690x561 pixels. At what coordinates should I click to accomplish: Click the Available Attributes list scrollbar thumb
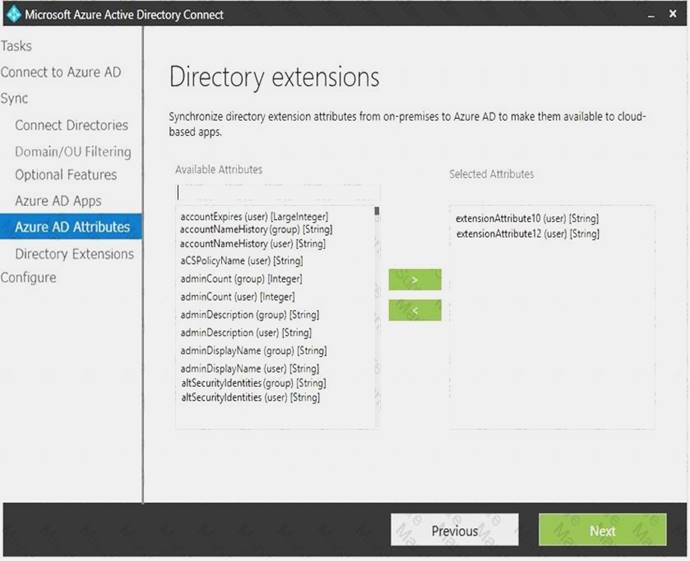pyautogui.click(x=377, y=211)
